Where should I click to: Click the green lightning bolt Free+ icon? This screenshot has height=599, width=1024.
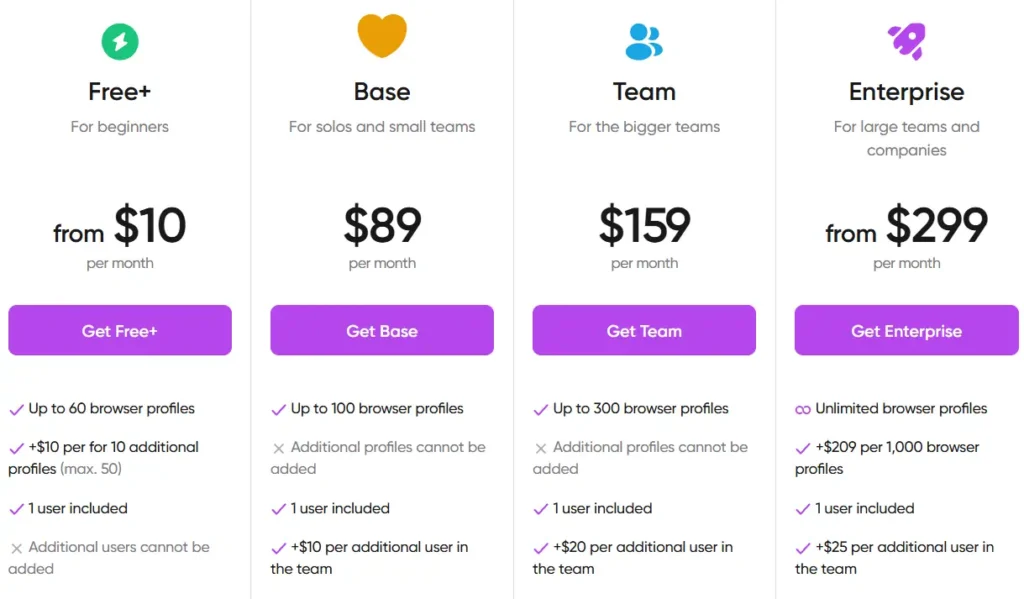coord(120,42)
